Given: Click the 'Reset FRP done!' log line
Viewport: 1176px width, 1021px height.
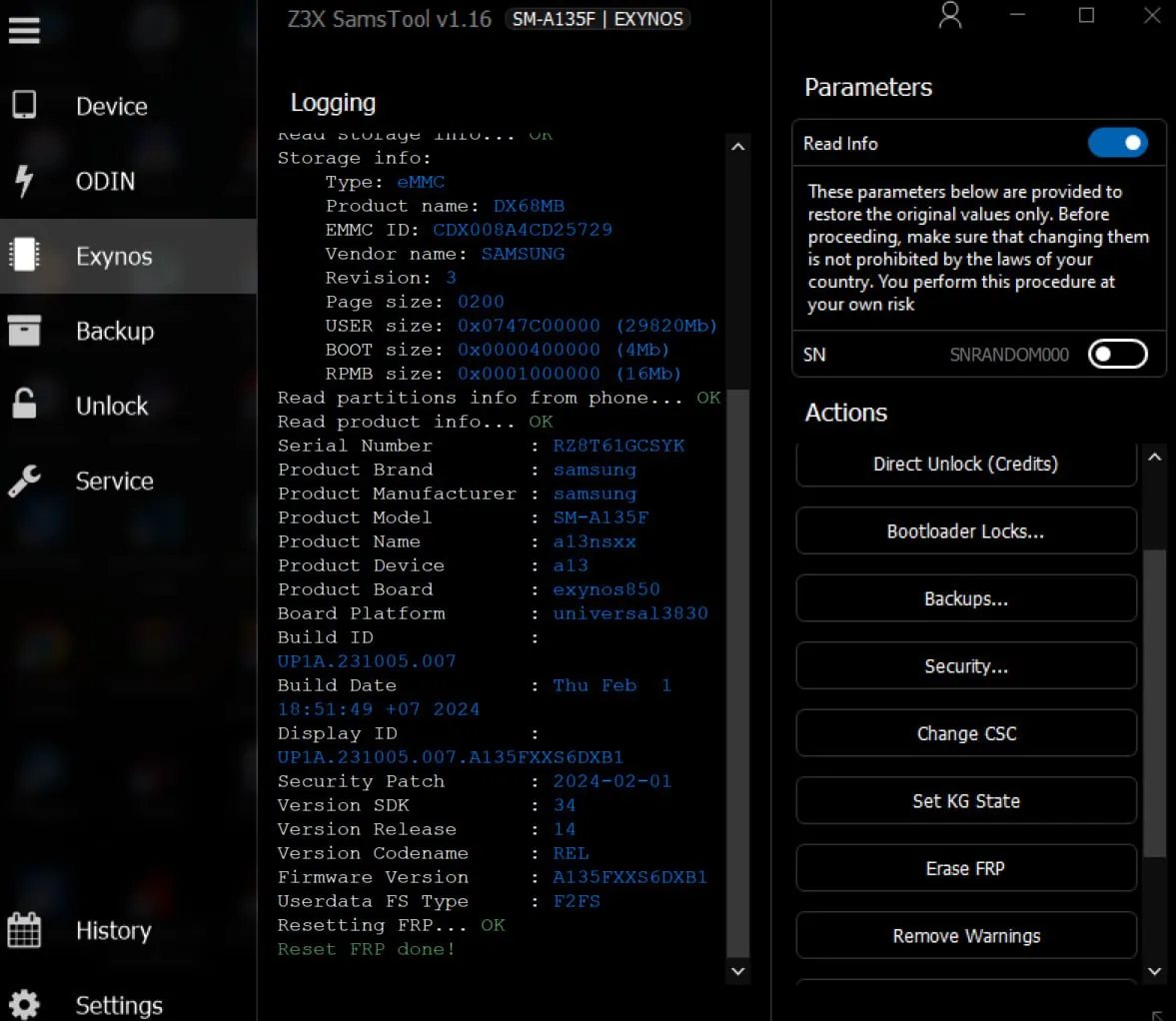Looking at the screenshot, I should click(367, 949).
